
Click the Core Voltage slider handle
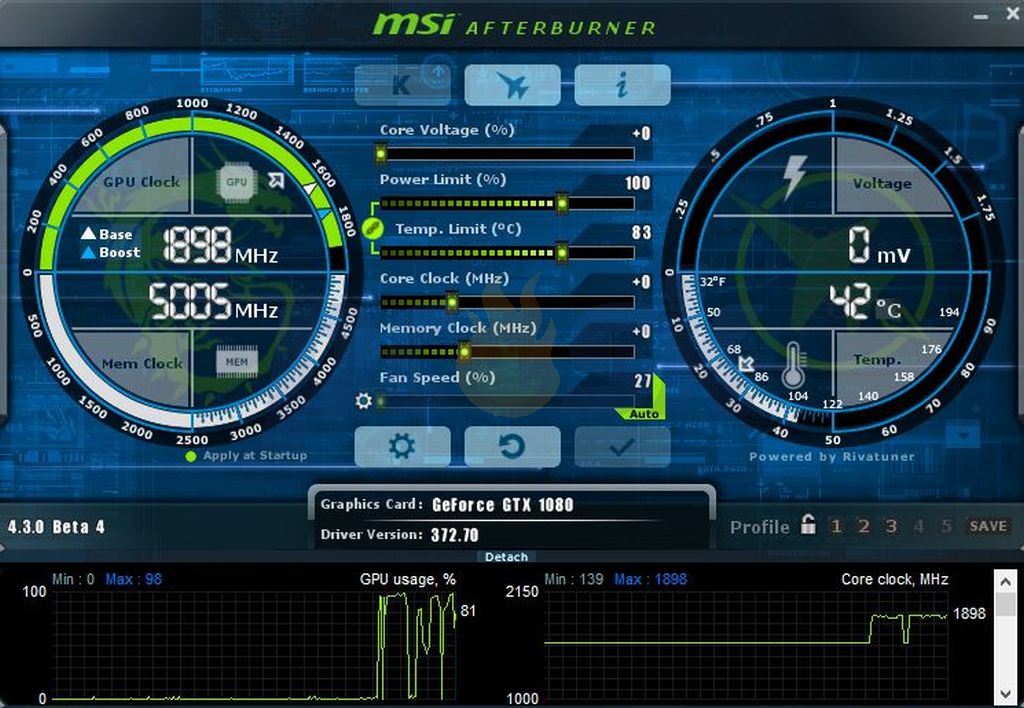pos(381,154)
